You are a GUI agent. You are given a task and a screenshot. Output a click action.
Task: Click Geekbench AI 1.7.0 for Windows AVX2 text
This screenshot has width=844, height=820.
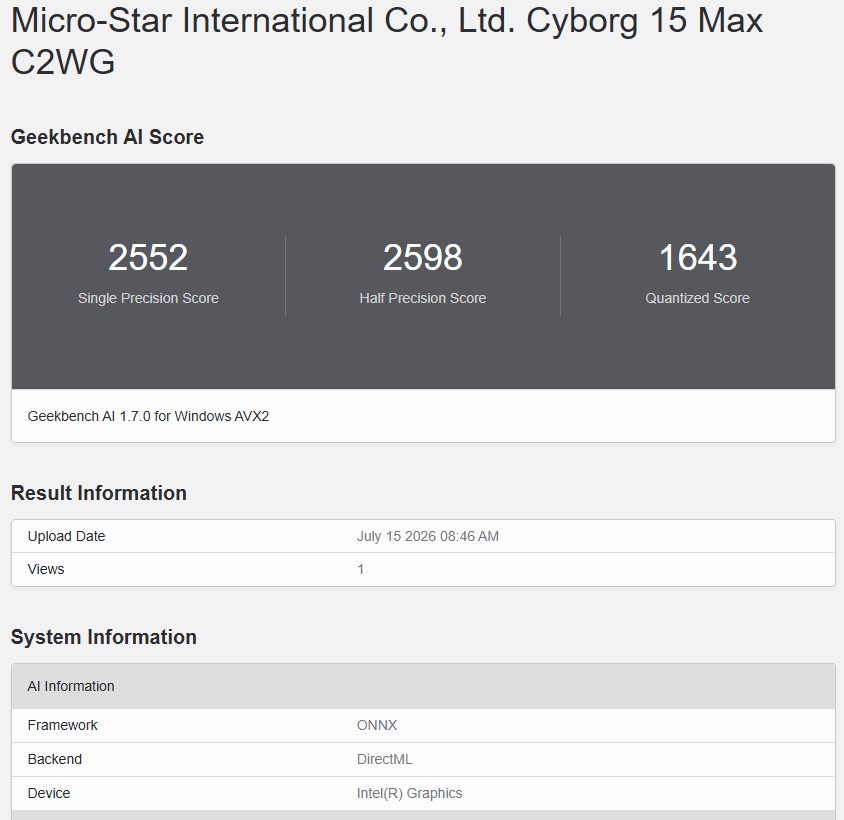148,416
